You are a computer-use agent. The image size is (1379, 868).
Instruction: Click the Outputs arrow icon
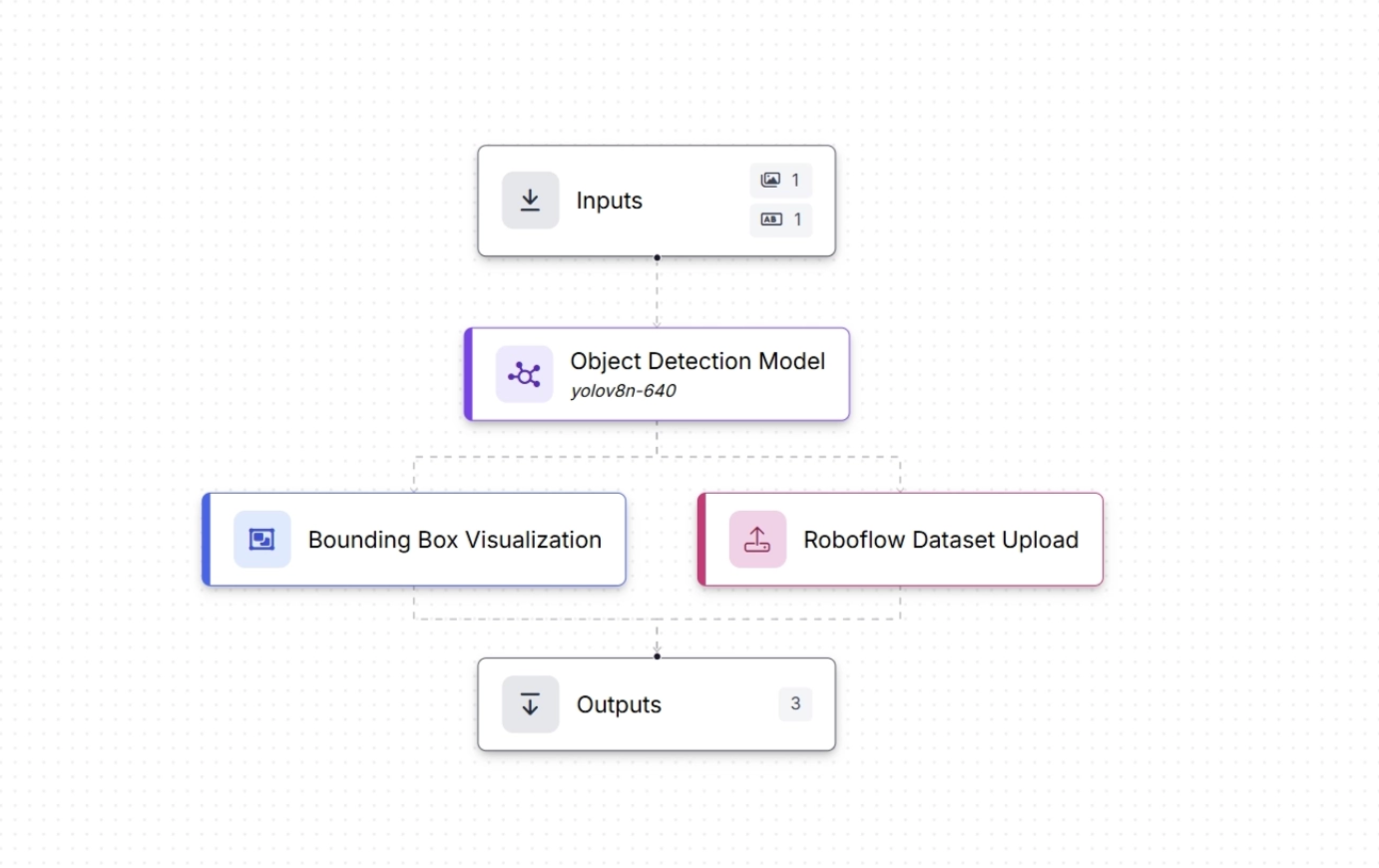530,704
